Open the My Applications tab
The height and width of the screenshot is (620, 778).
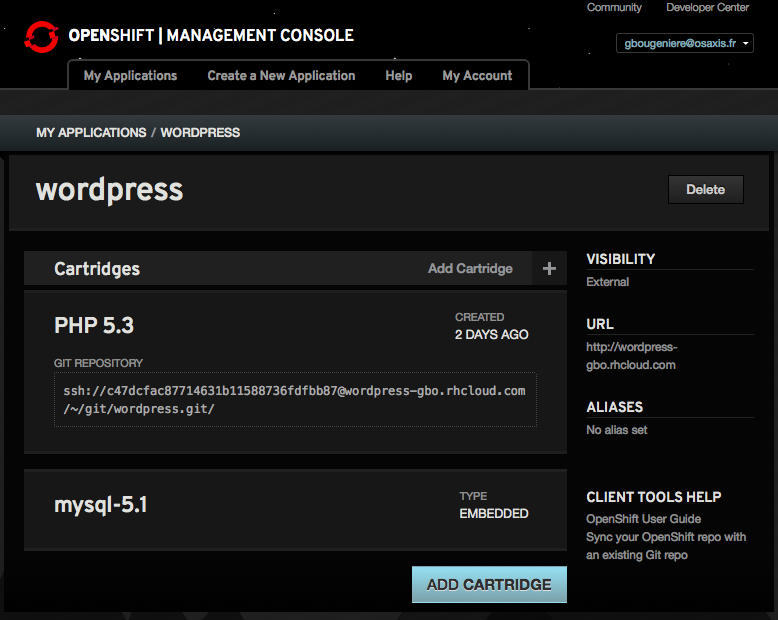(130, 75)
